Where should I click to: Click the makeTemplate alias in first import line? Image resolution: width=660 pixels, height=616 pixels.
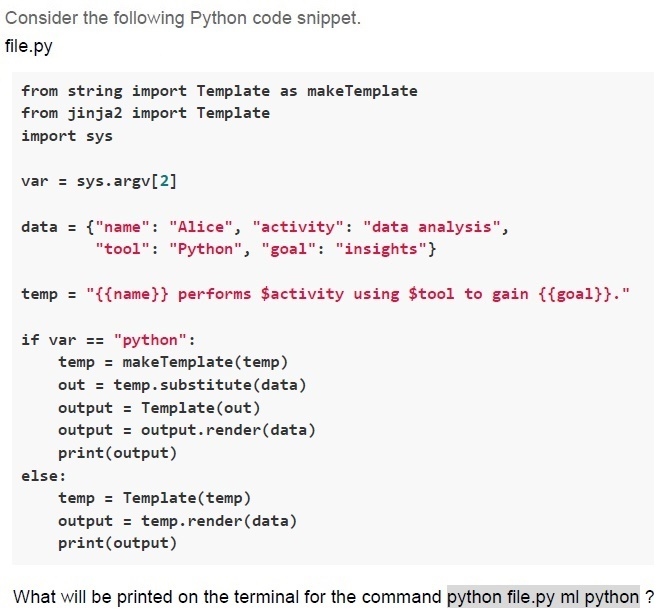click(362, 91)
